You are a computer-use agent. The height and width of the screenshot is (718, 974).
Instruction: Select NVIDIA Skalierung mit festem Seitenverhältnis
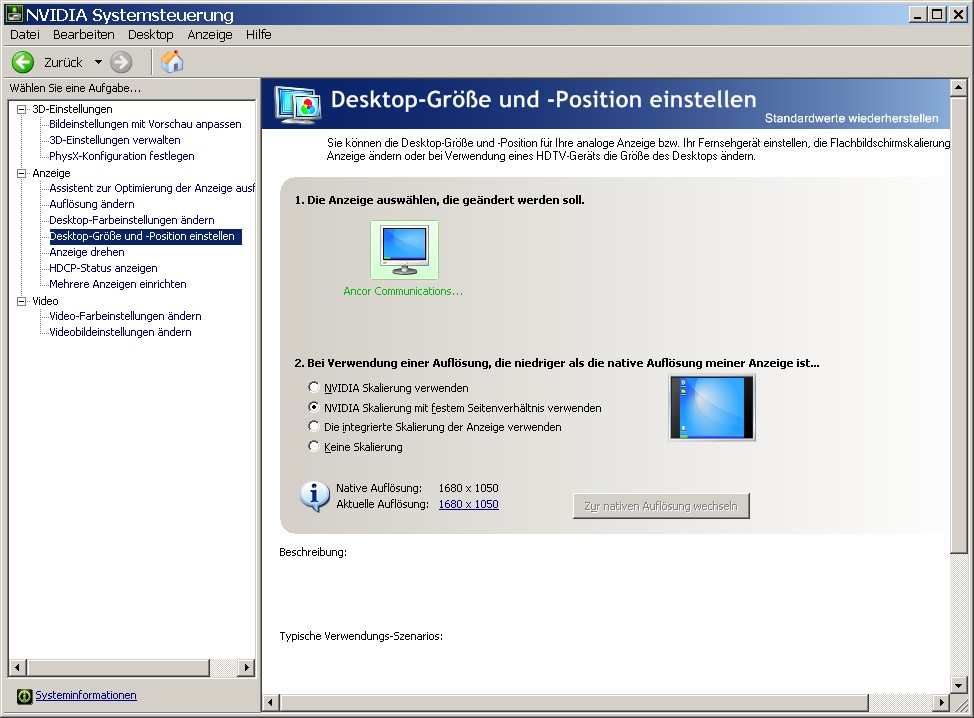pos(314,407)
